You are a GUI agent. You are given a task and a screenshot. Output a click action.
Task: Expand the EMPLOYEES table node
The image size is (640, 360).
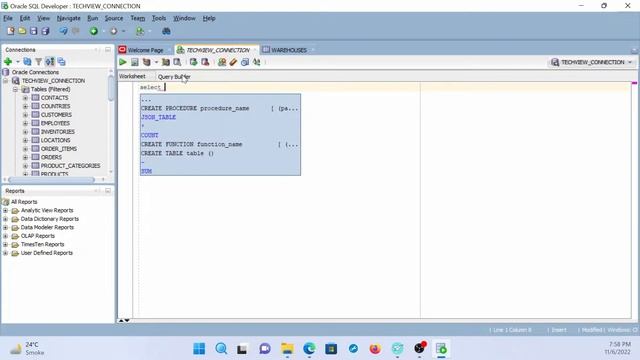[25, 123]
